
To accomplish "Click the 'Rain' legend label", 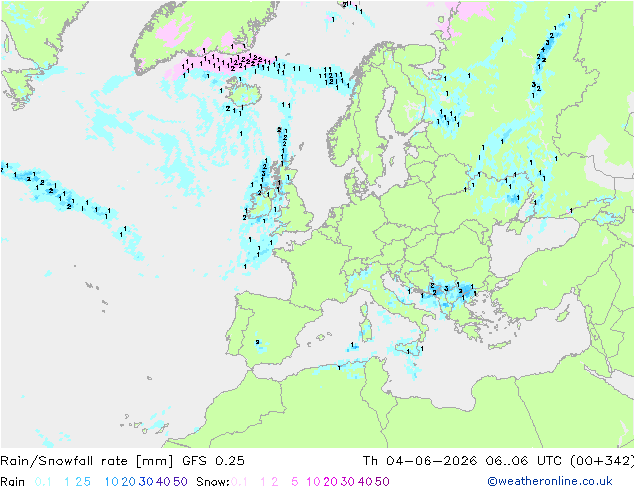I will (x=12, y=482).
